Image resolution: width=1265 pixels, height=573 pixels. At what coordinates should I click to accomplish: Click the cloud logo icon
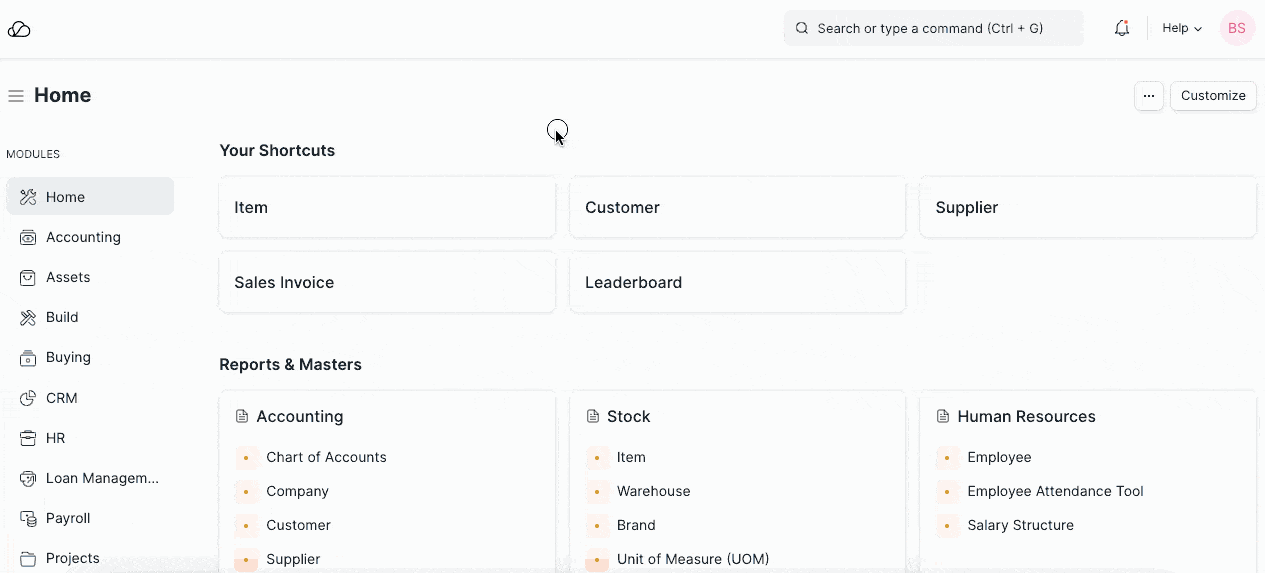19,29
